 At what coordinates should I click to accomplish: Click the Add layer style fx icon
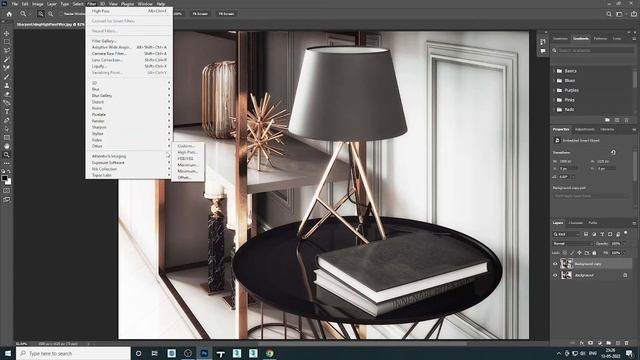[x=582, y=343]
